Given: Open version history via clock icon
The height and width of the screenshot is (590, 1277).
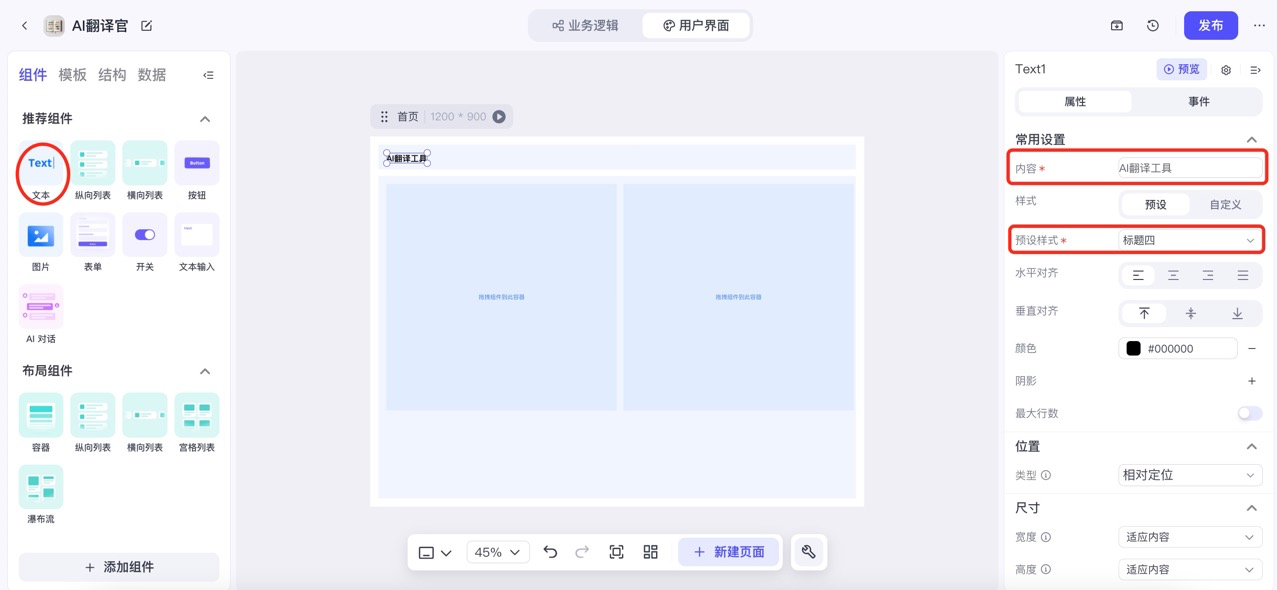Looking at the screenshot, I should click(1152, 25).
